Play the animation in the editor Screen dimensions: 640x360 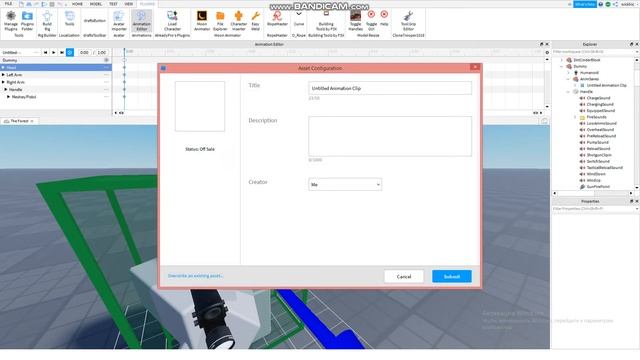coord(53,52)
